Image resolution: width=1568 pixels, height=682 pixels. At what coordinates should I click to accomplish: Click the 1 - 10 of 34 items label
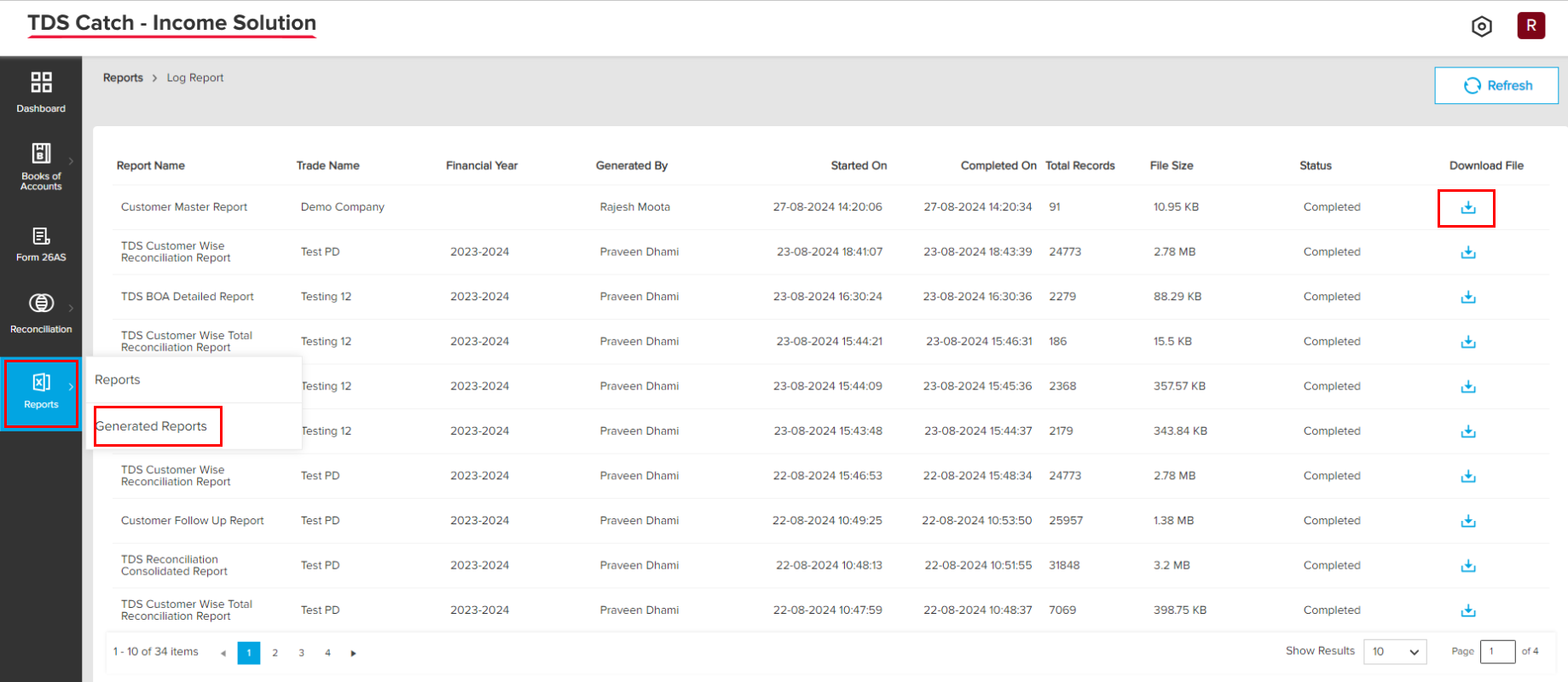(156, 651)
